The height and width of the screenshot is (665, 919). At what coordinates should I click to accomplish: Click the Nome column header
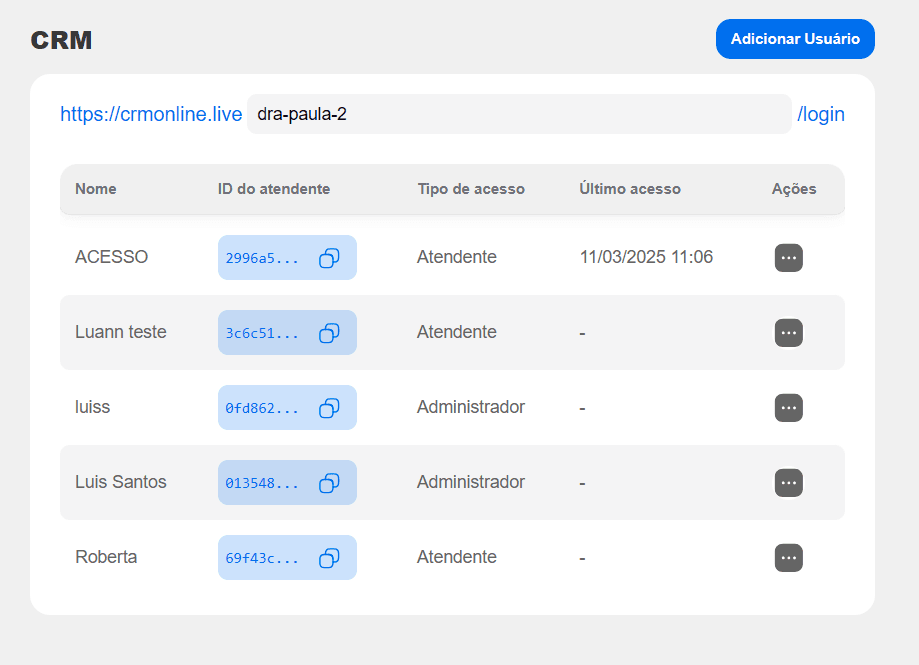click(96, 189)
